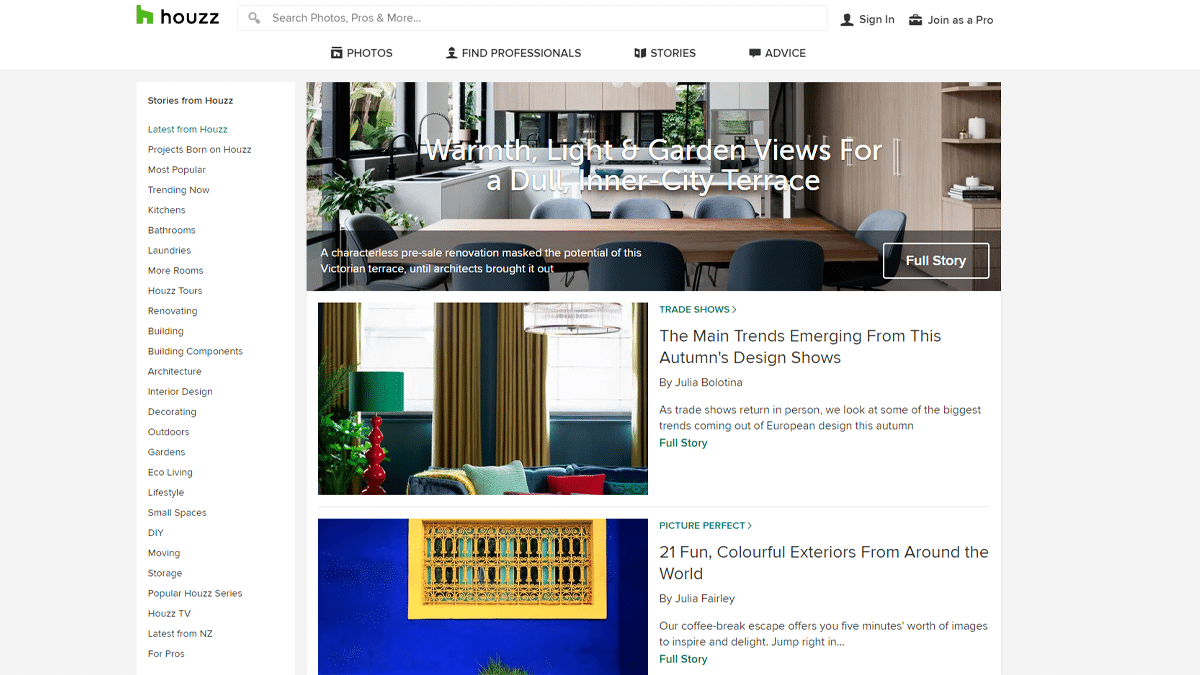This screenshot has height=675, width=1200.
Task: Click the Sign In person icon
Action: 847,20
